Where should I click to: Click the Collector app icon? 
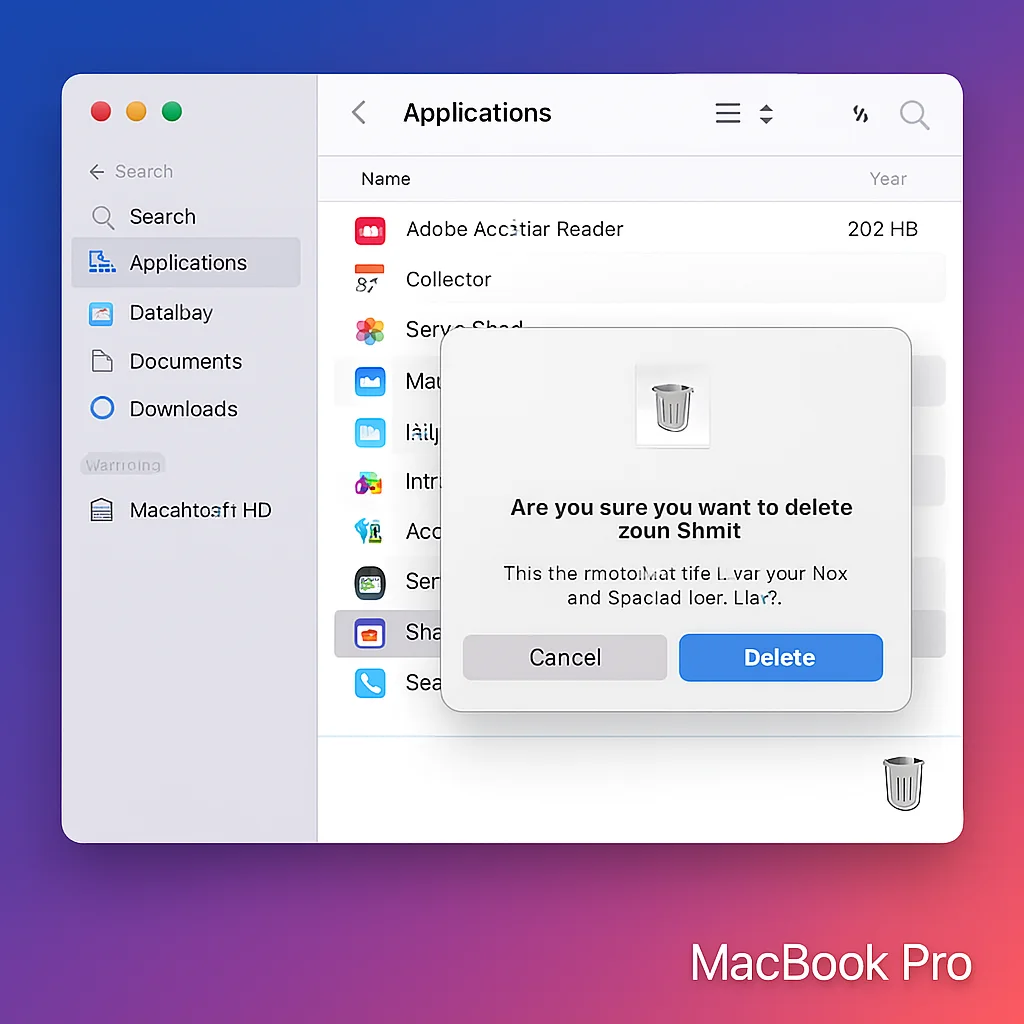click(x=369, y=279)
